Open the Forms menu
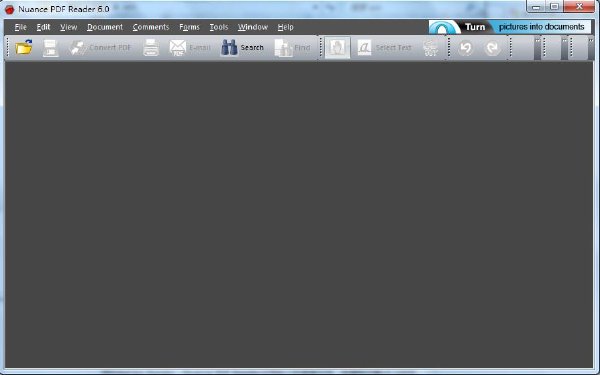 click(189, 27)
